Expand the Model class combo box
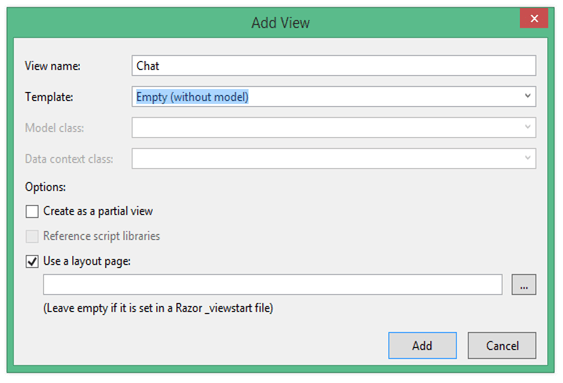The width and height of the screenshot is (563, 383). (x=334, y=127)
